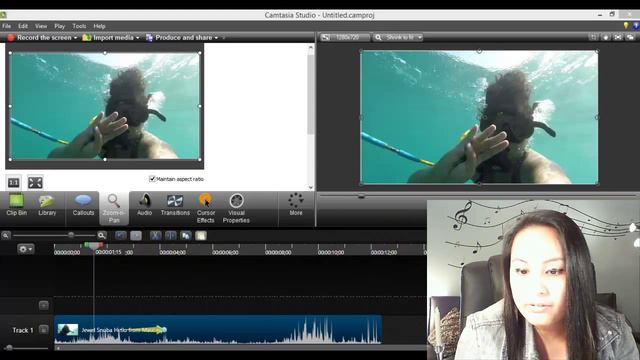The width and height of the screenshot is (640, 360).
Task: Open the Library panel
Action: 47,205
